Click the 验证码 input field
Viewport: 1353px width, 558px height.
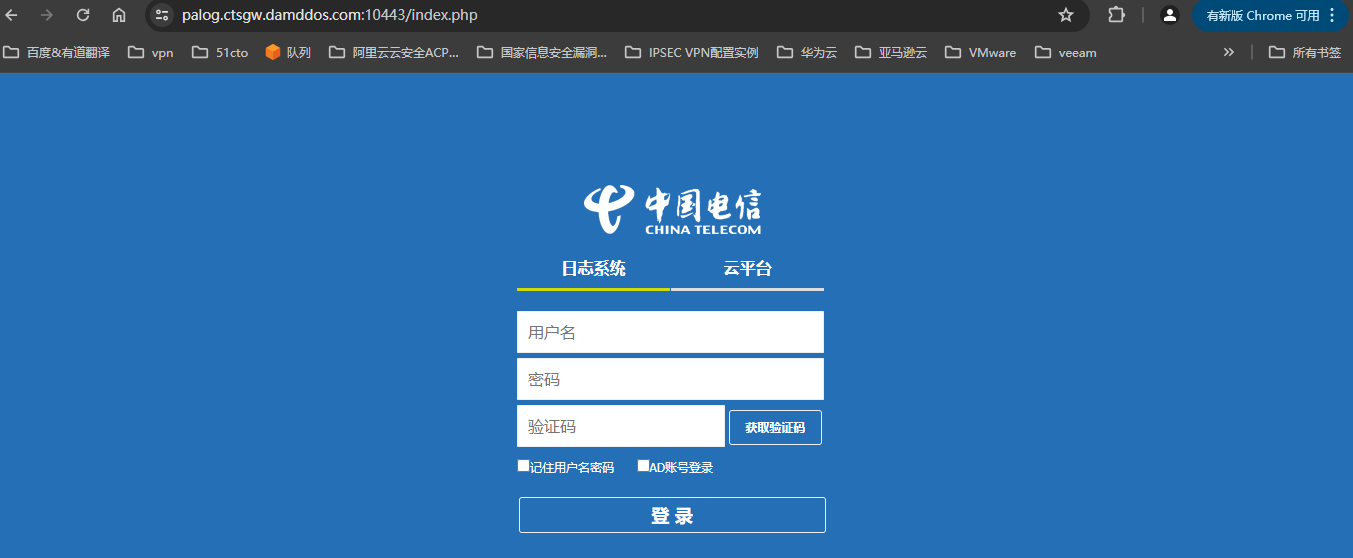620,426
